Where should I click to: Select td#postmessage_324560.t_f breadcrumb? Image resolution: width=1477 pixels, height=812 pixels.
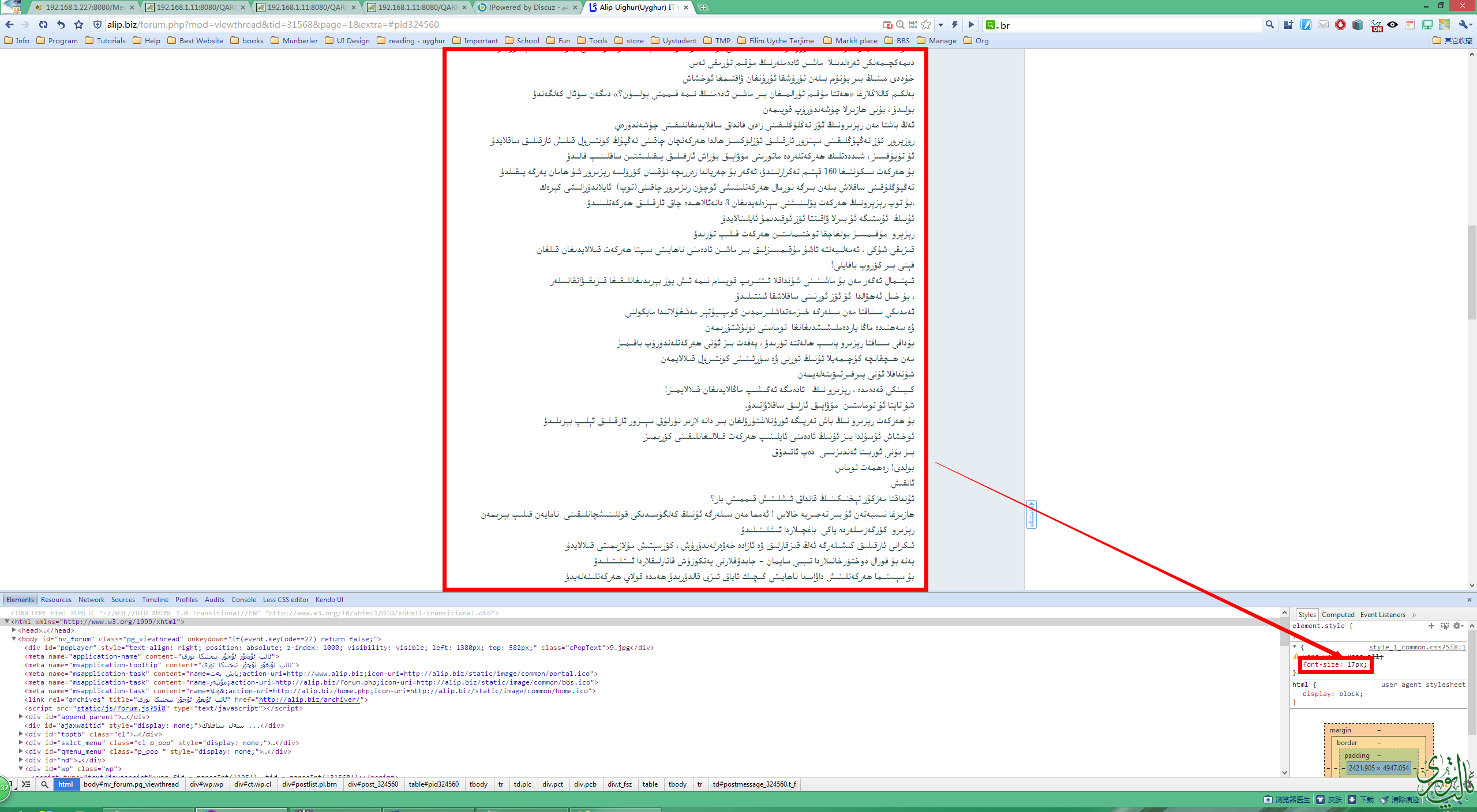coord(754,784)
